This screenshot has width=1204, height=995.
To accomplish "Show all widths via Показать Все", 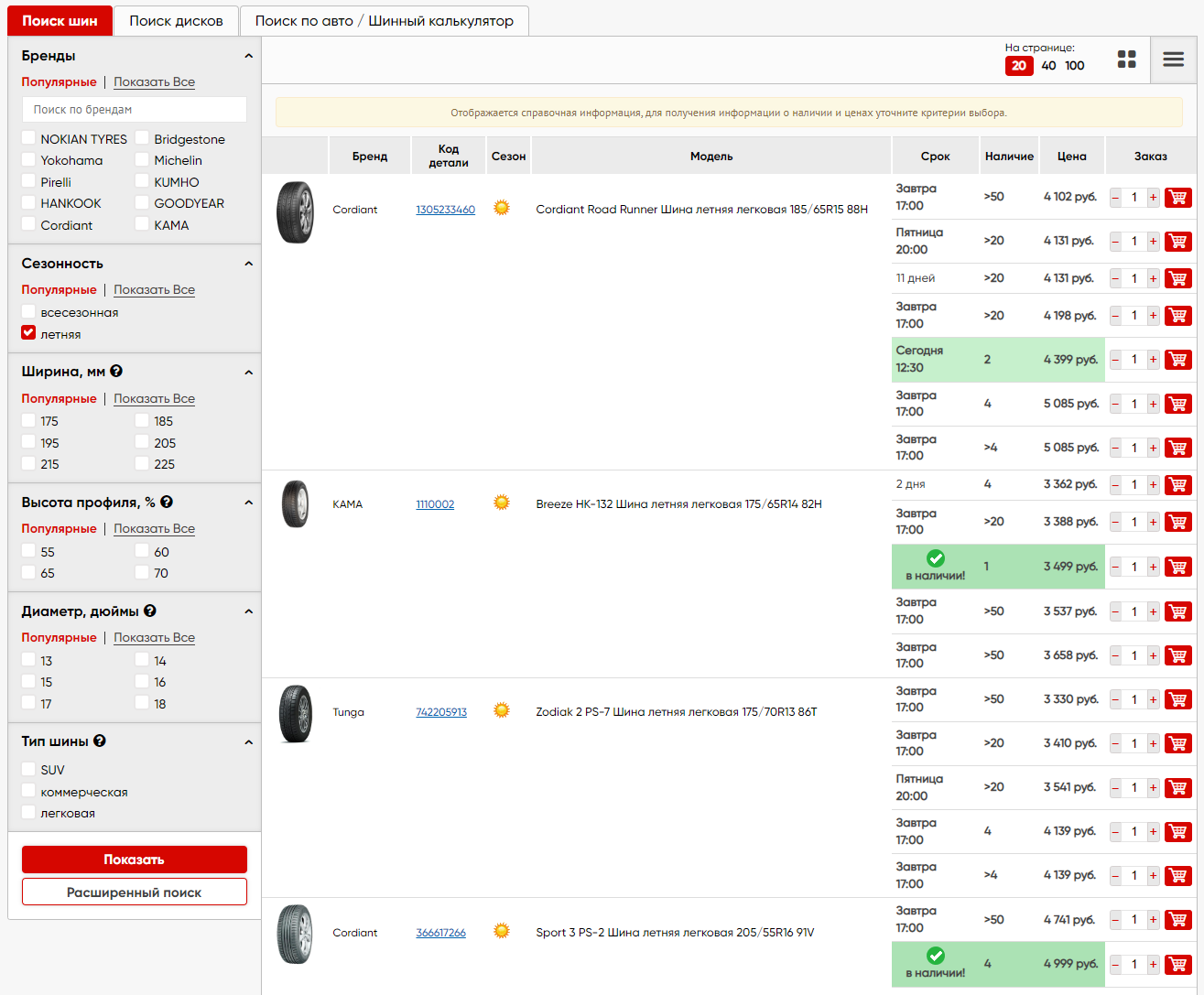I will (x=154, y=398).
